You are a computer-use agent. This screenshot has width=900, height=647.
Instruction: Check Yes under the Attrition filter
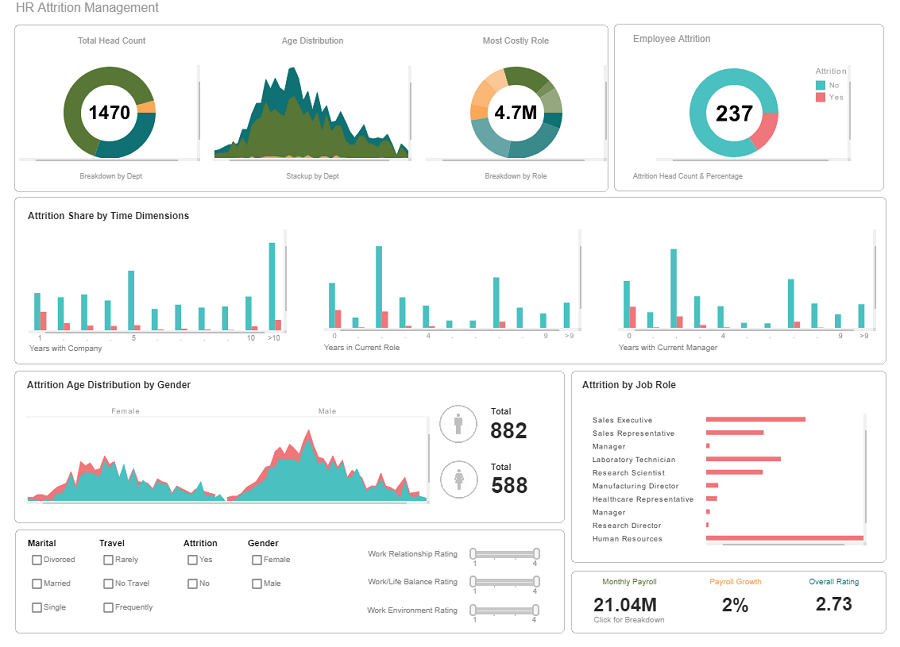tap(191, 560)
